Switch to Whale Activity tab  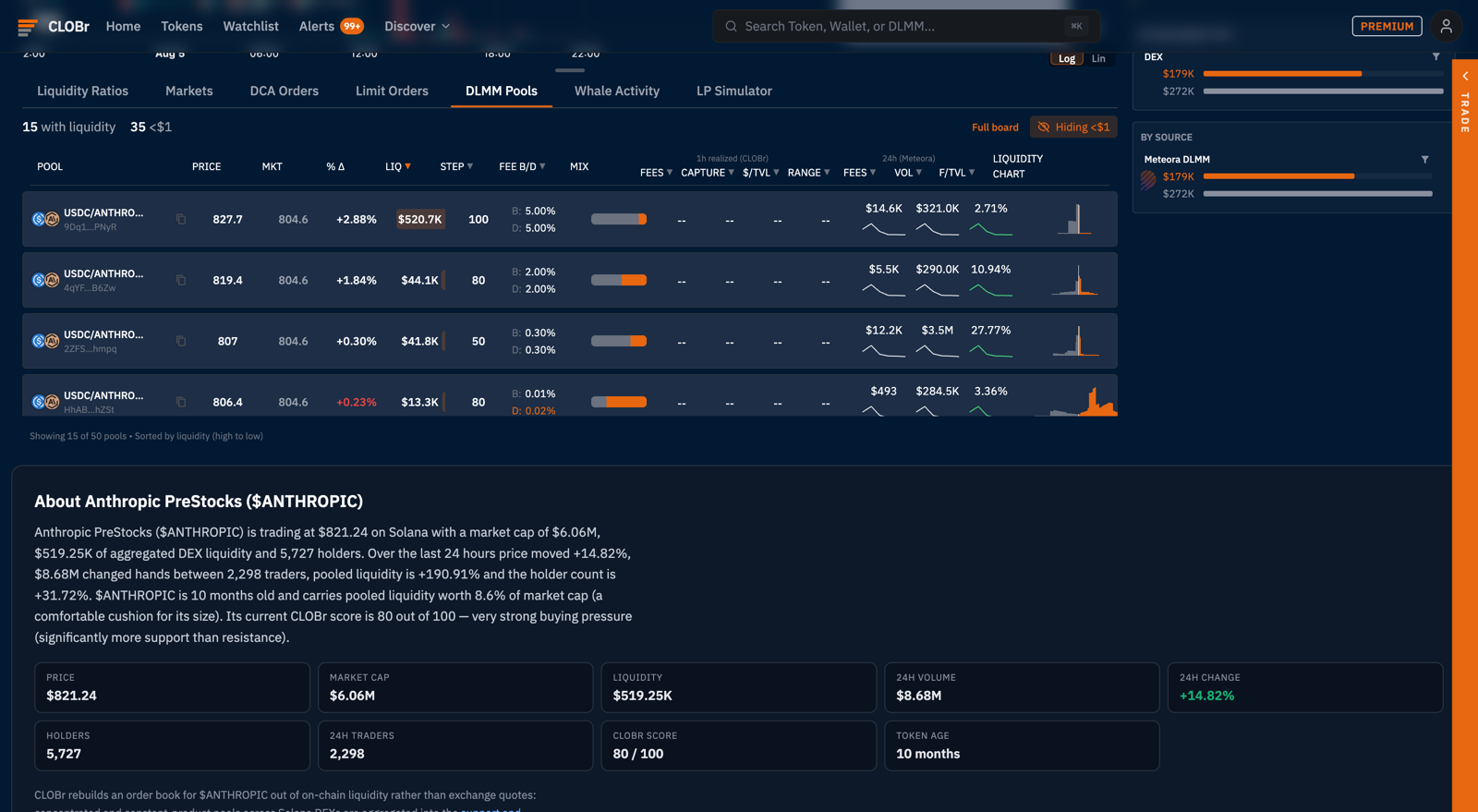617,91
